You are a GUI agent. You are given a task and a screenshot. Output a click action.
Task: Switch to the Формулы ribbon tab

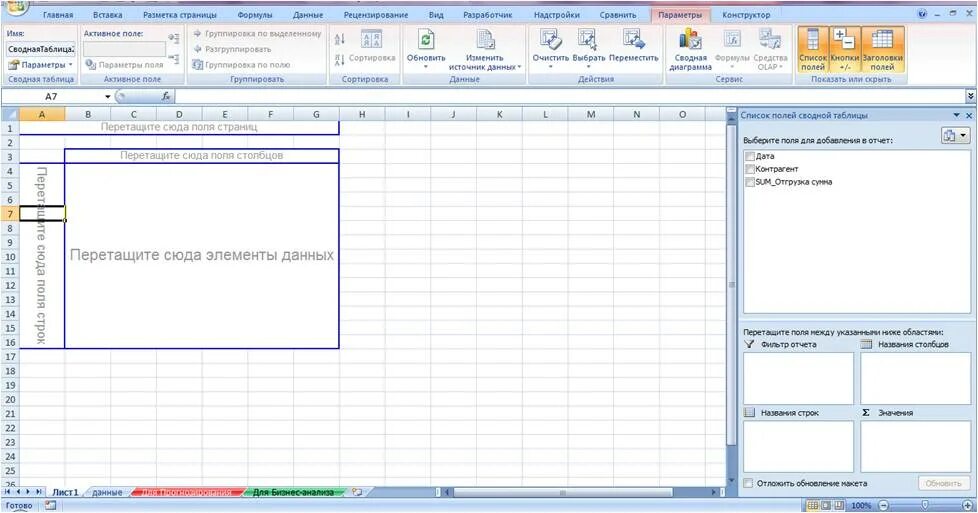coord(254,14)
